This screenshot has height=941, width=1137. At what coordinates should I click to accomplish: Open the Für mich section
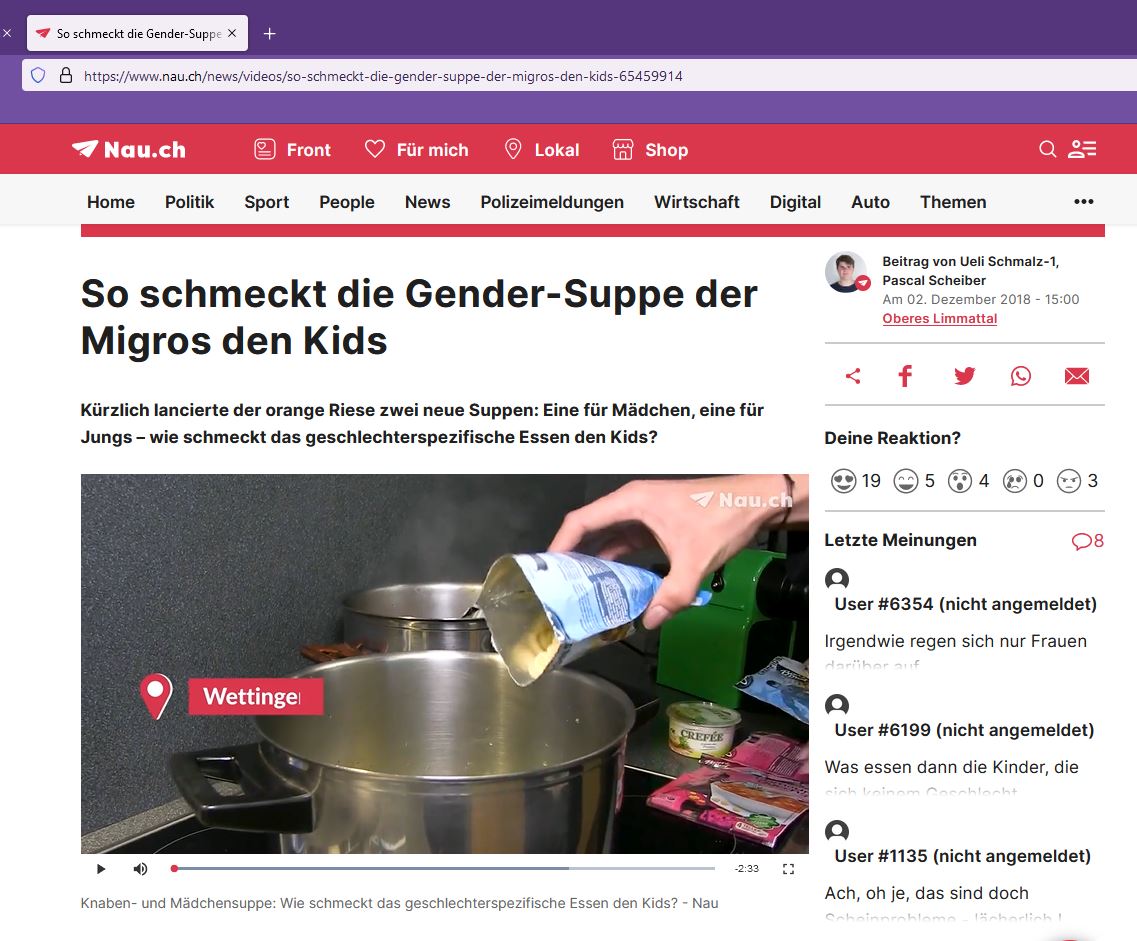click(416, 149)
